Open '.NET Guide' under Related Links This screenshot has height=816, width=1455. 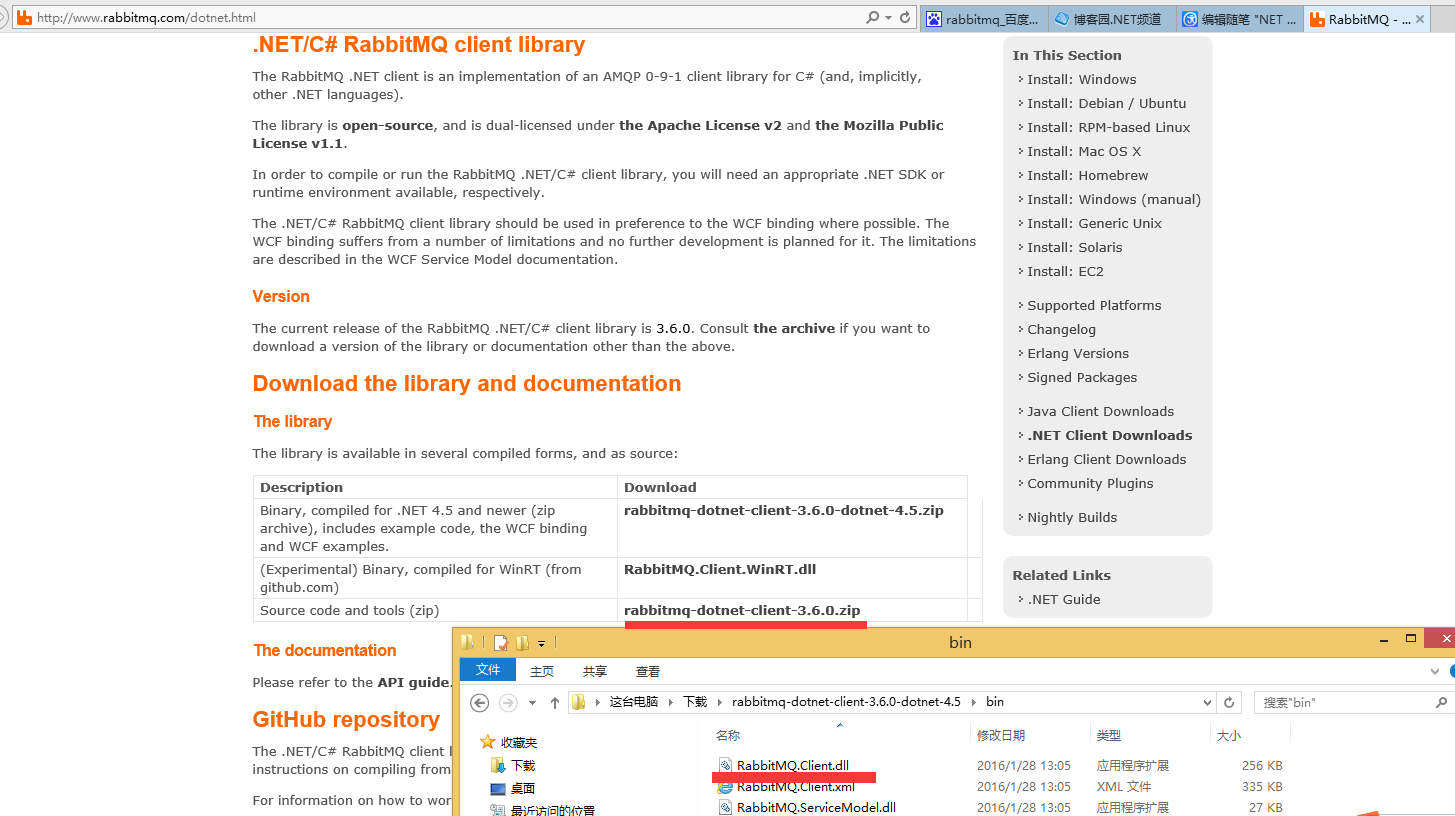coord(1063,600)
